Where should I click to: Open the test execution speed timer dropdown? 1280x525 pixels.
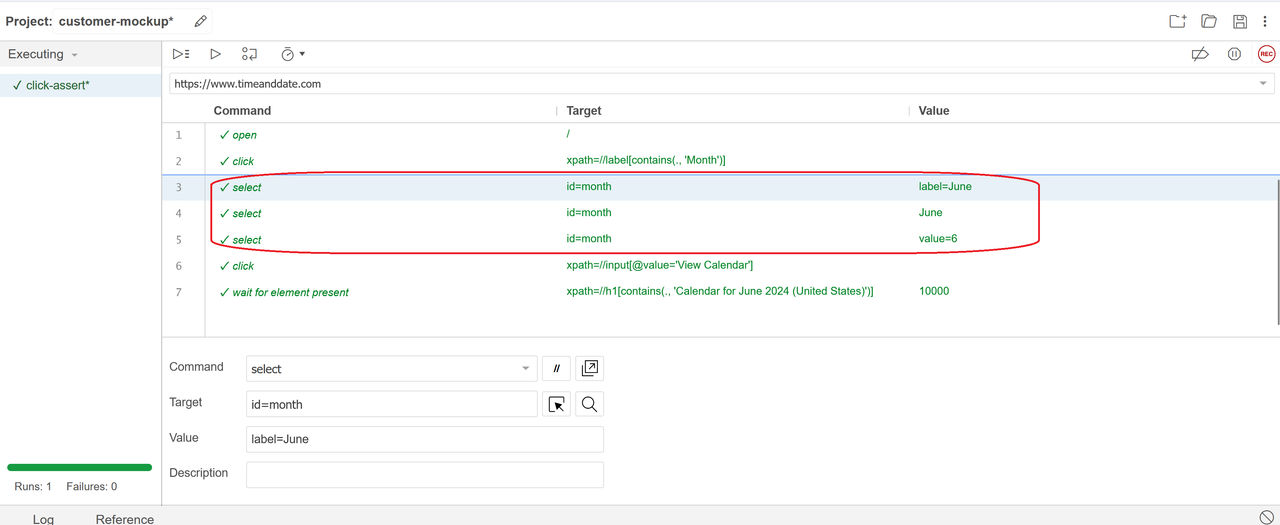293,54
